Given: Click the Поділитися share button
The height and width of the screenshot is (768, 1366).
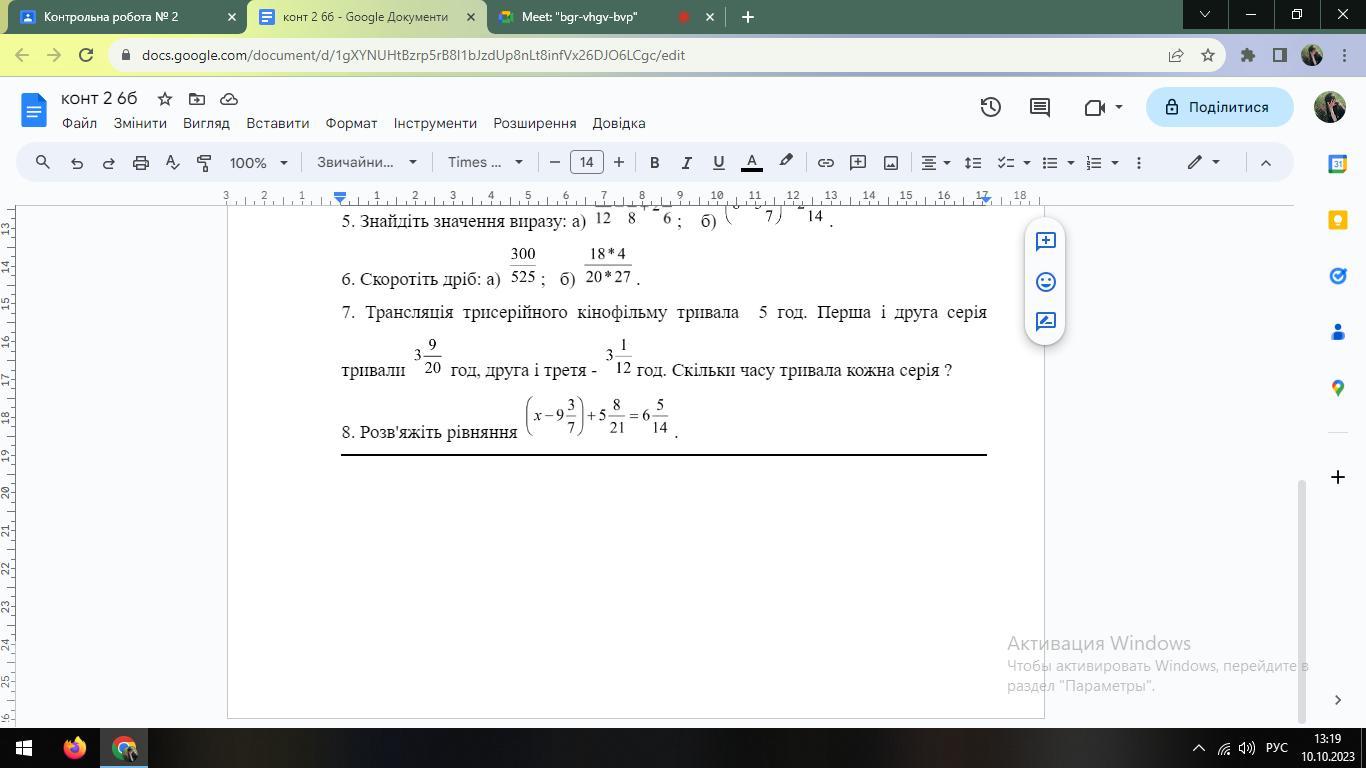Looking at the screenshot, I should (x=1217, y=107).
